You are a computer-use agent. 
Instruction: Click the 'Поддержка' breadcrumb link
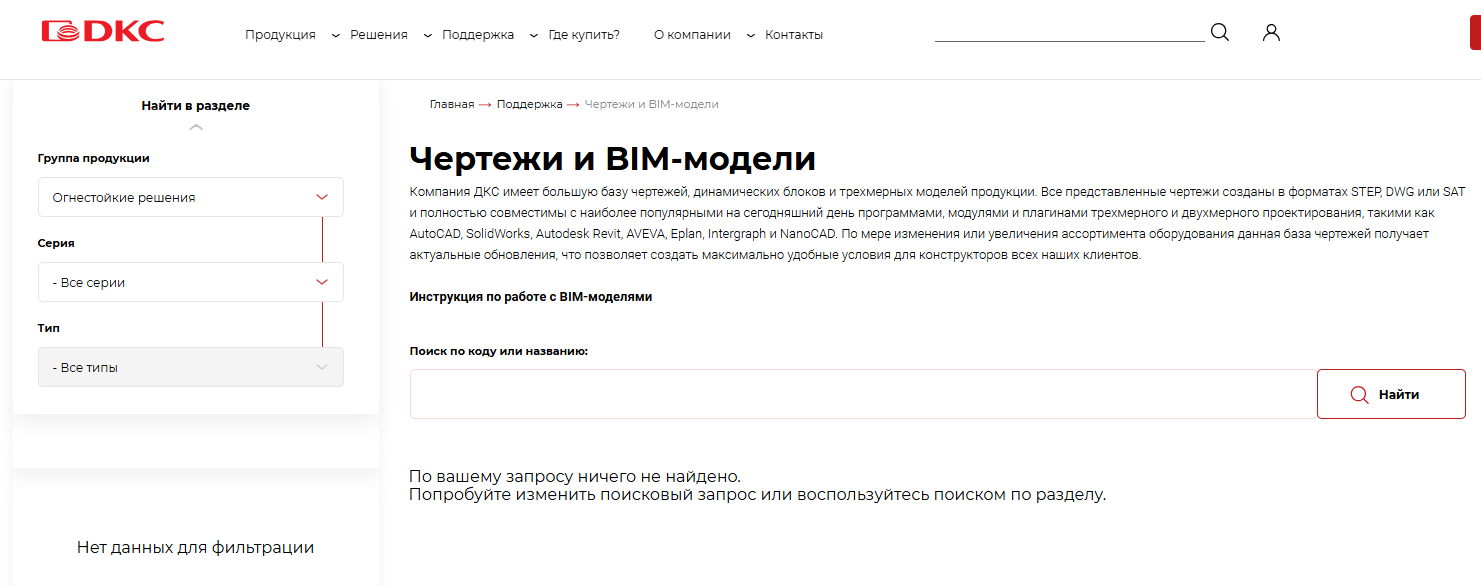pos(529,104)
